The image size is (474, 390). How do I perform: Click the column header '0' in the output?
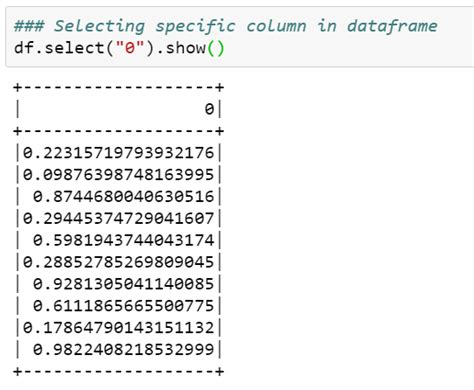point(209,109)
